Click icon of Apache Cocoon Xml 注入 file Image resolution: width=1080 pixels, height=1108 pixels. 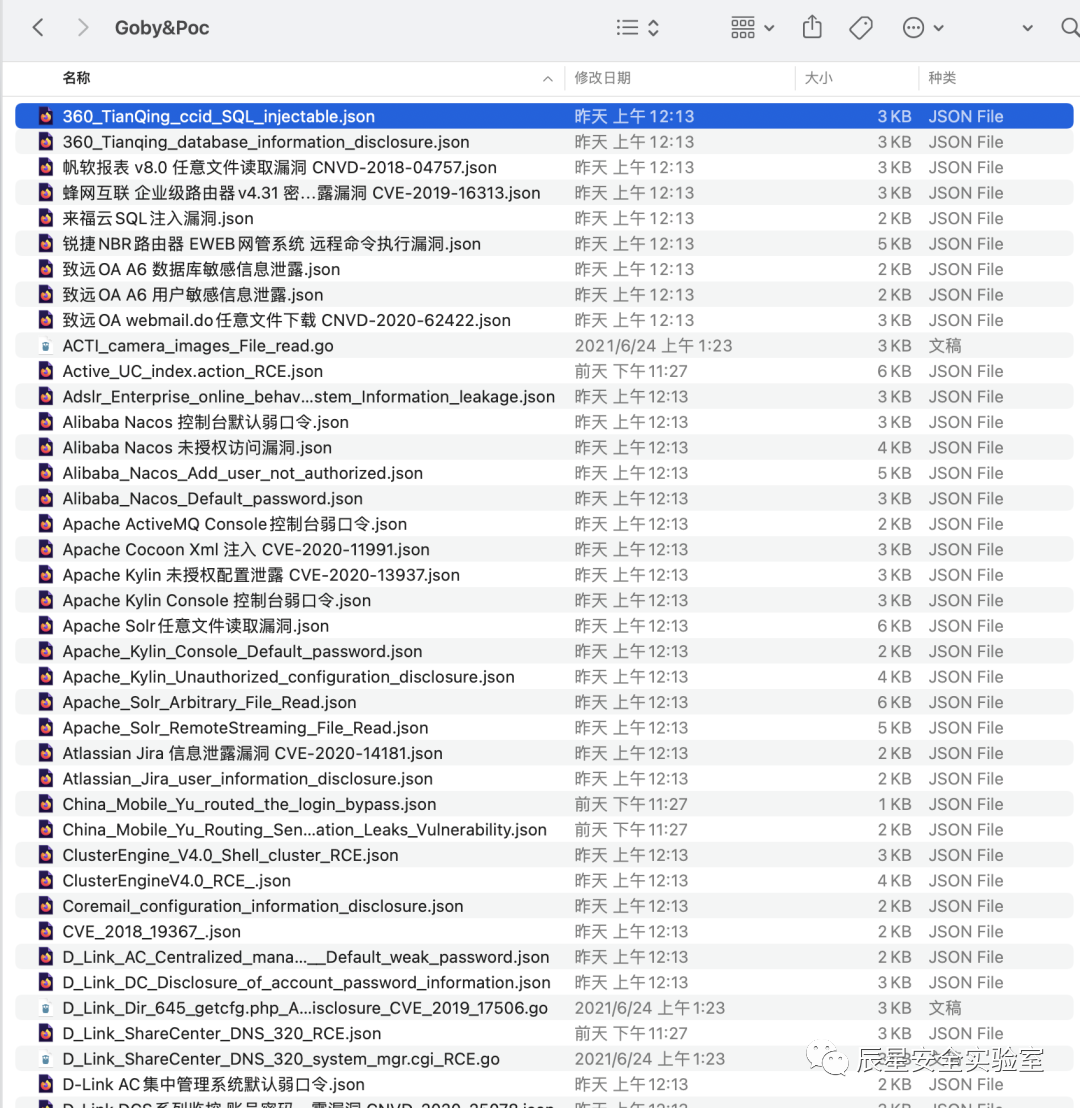(46, 549)
